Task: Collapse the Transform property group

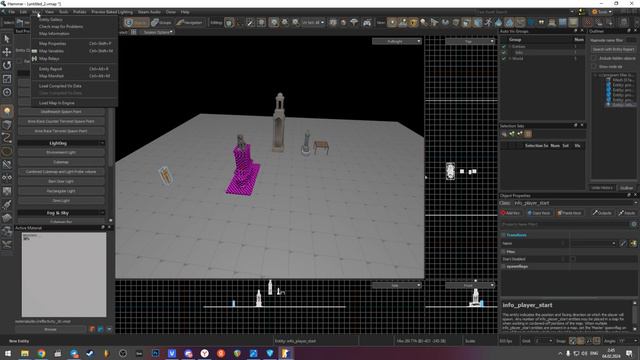Action: (x=504, y=235)
